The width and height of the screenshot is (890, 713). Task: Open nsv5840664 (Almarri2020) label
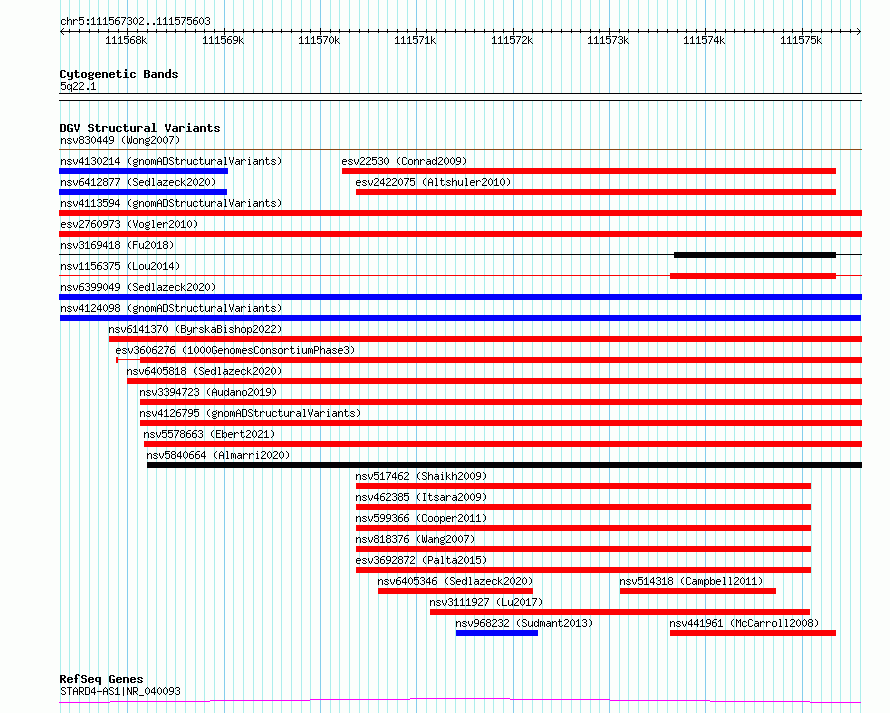[218, 455]
